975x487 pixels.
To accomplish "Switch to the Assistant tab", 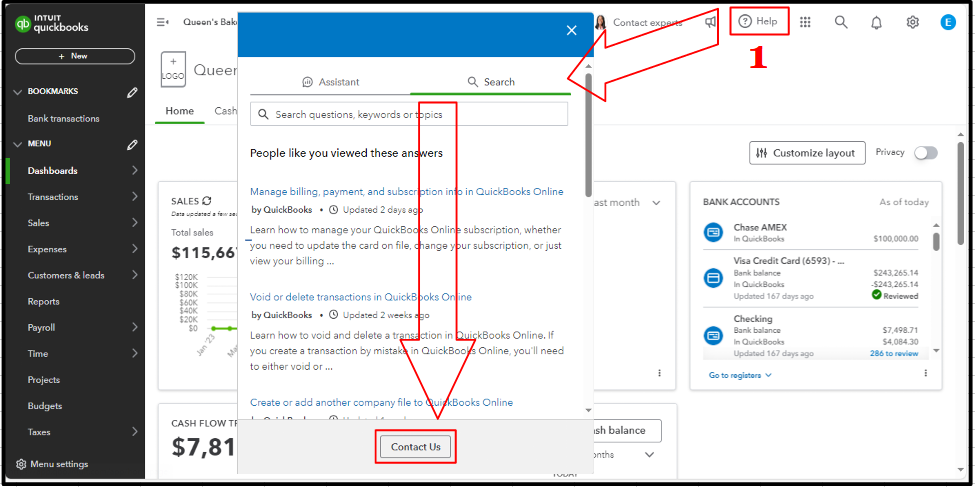I will [330, 81].
